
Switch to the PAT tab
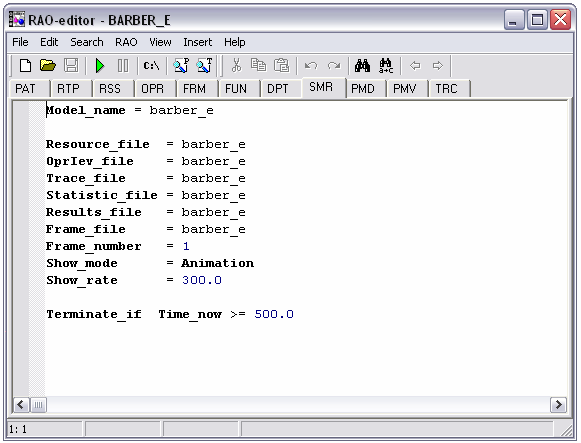point(30,89)
